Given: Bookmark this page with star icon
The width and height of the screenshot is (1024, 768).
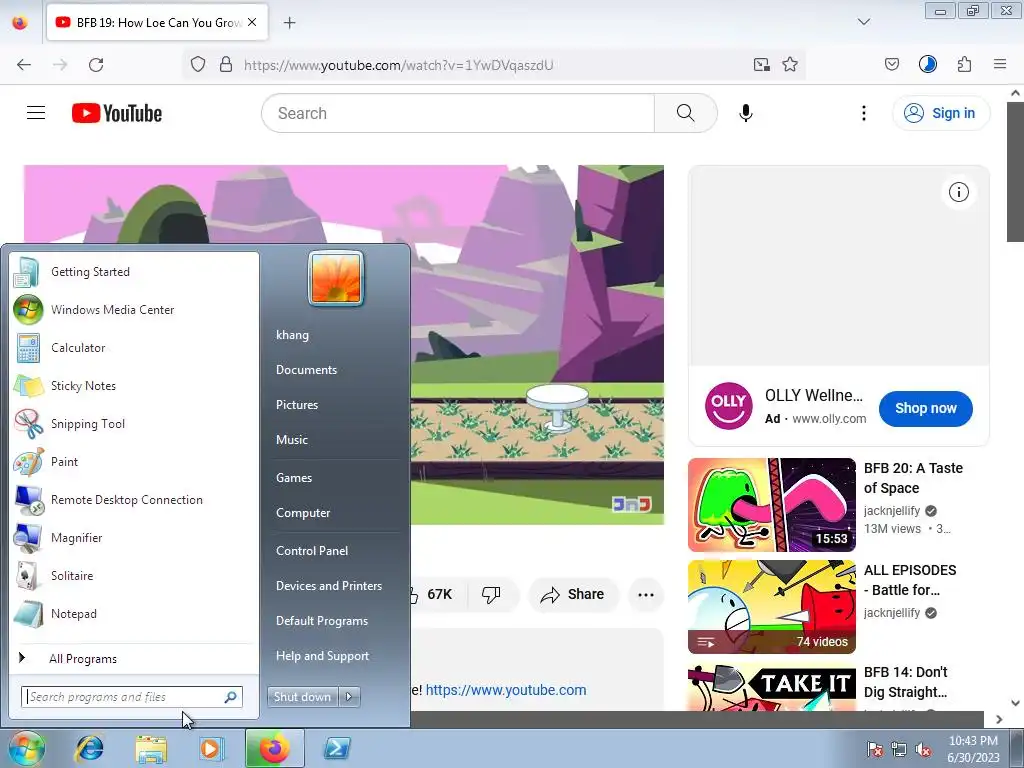Looking at the screenshot, I should 790,65.
